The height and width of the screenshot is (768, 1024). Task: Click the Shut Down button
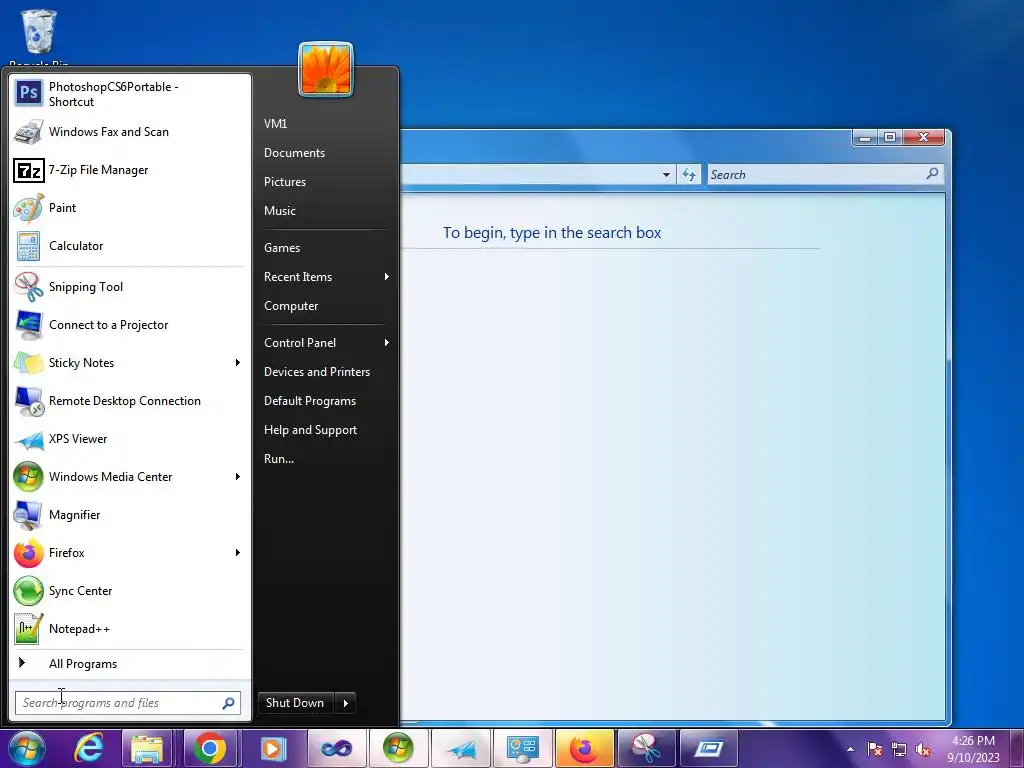(296, 703)
